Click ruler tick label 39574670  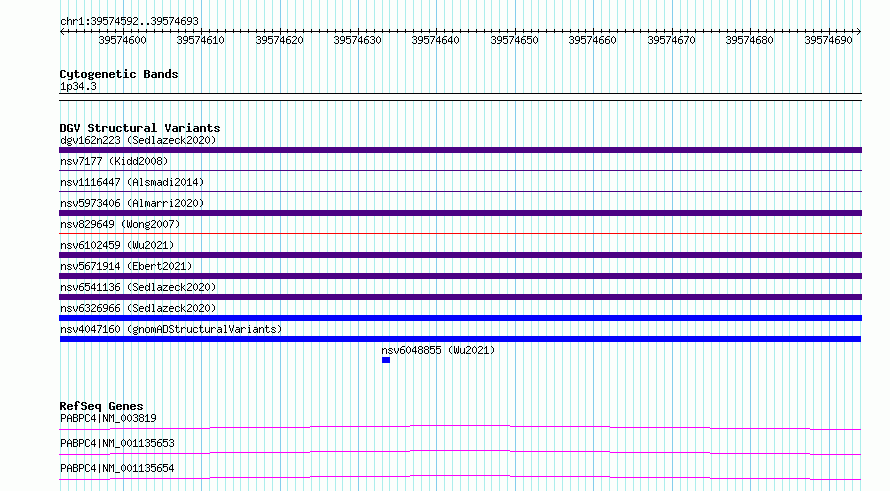(x=671, y=40)
